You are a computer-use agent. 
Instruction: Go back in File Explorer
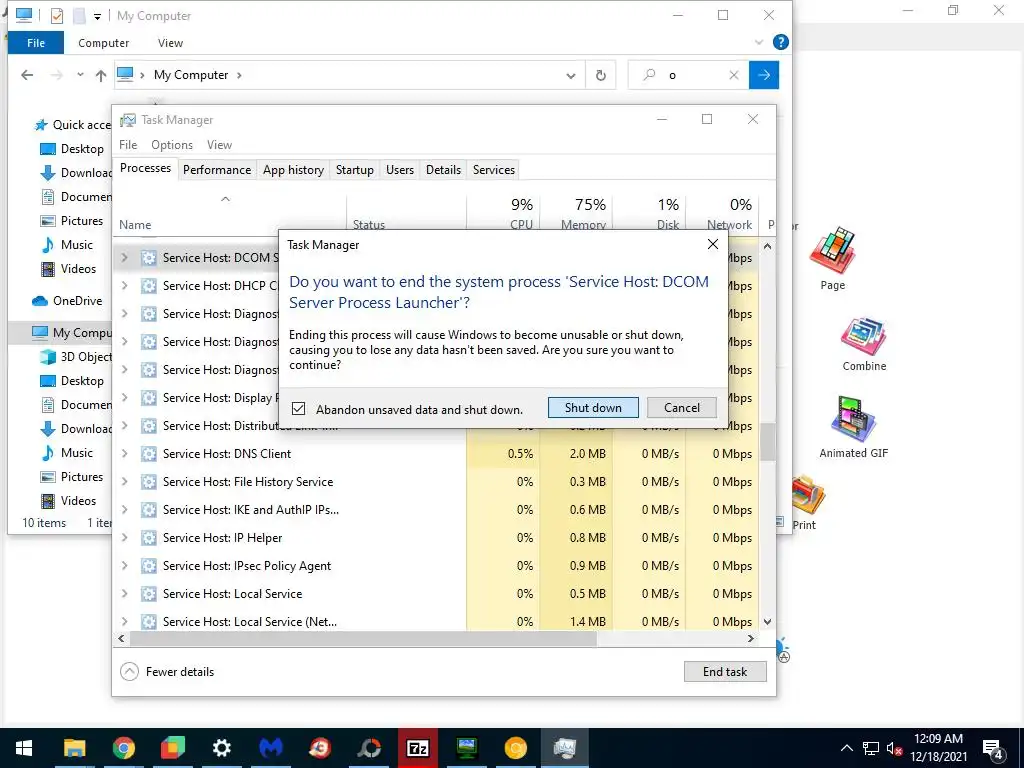[27, 75]
